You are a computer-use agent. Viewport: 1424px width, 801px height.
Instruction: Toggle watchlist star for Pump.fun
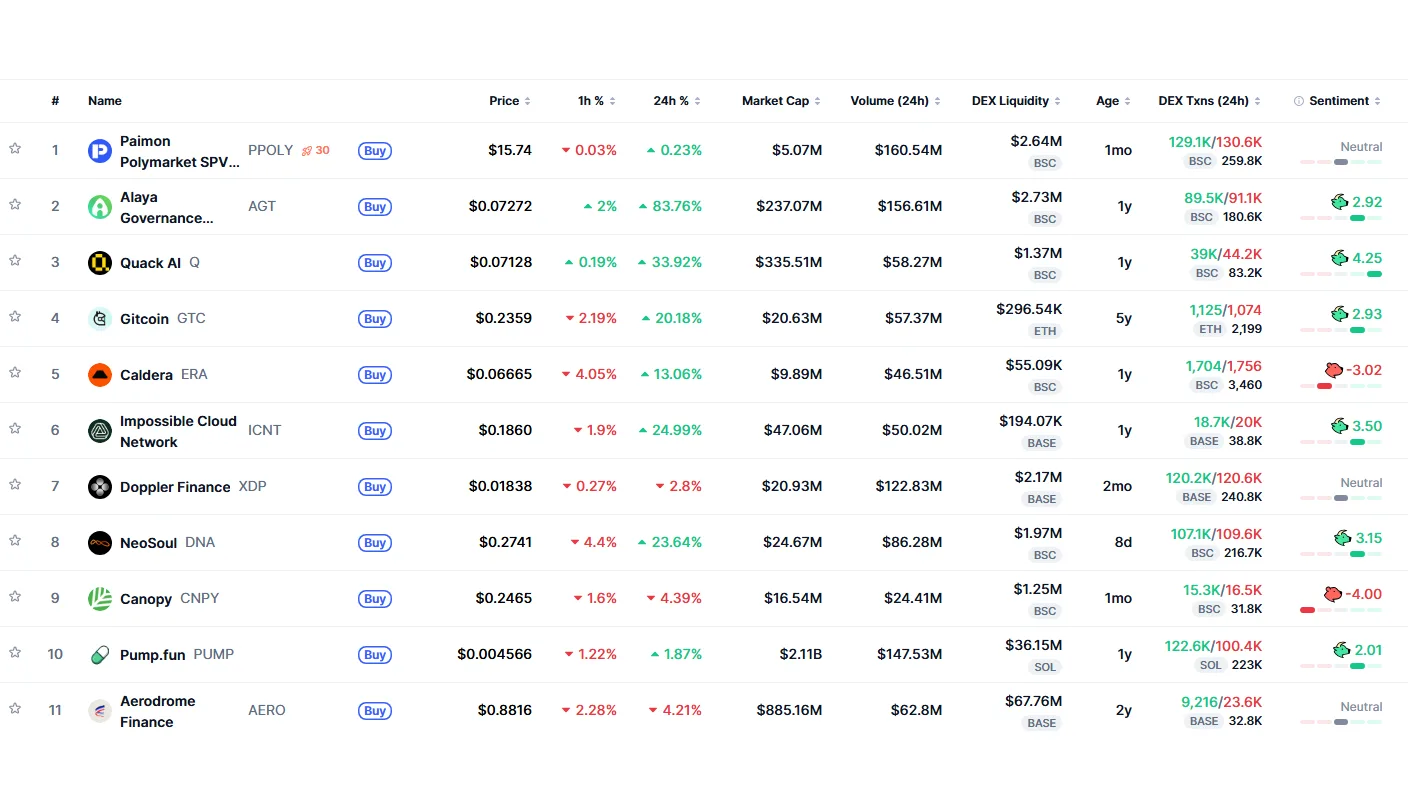[x=15, y=653]
